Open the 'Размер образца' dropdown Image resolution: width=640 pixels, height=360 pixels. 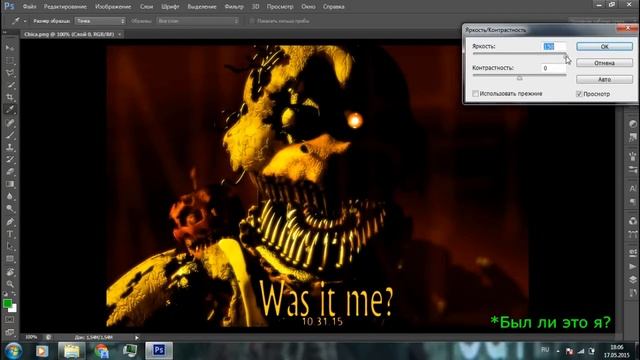point(100,20)
